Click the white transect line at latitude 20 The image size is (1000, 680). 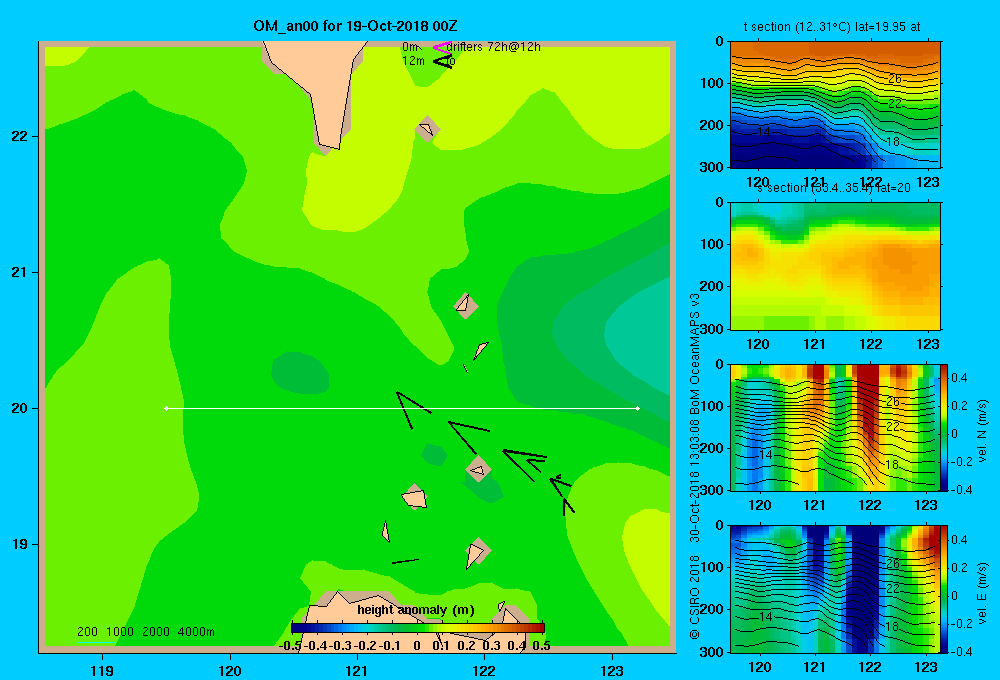click(x=402, y=408)
